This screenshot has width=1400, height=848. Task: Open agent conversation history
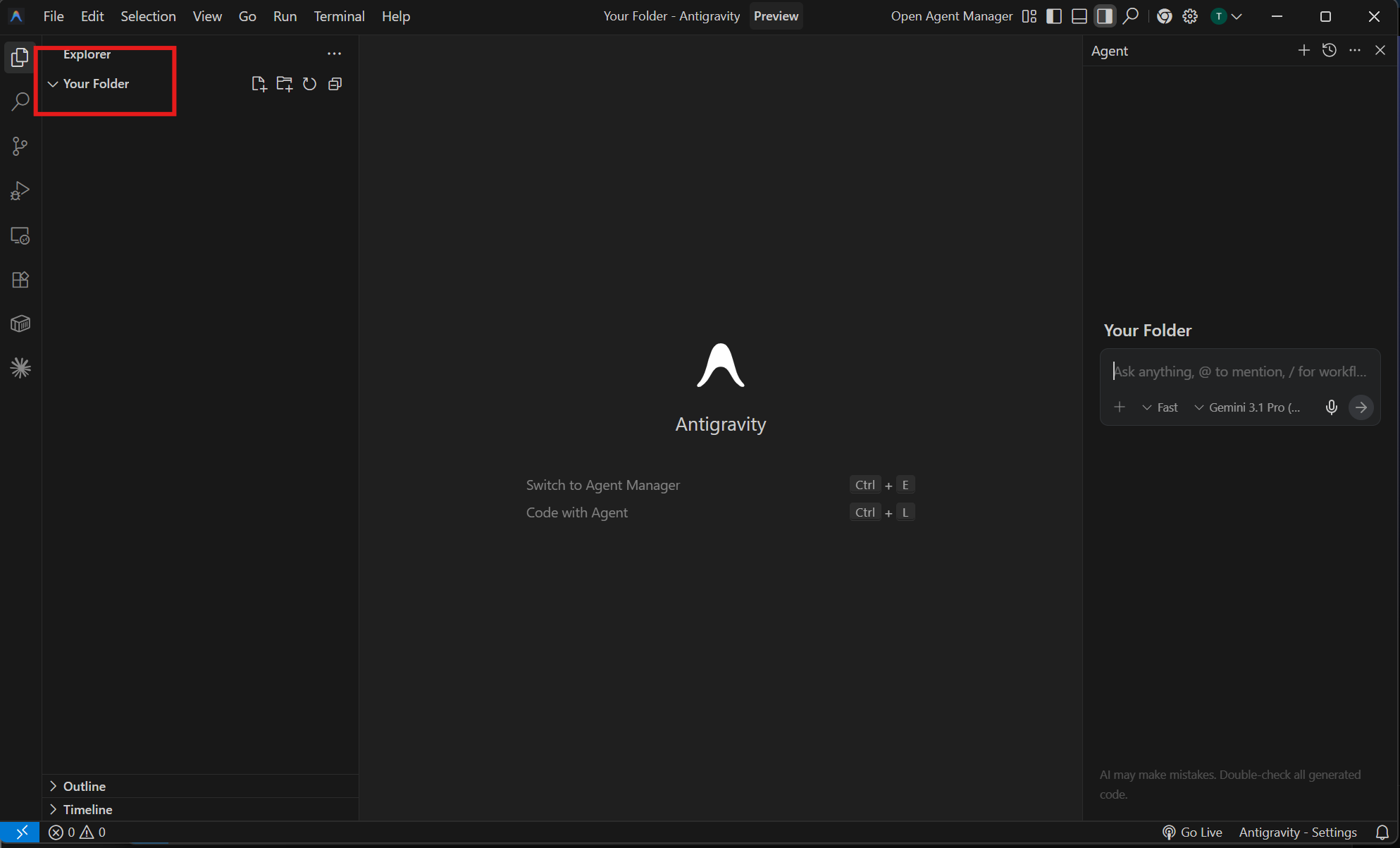pos(1330,50)
